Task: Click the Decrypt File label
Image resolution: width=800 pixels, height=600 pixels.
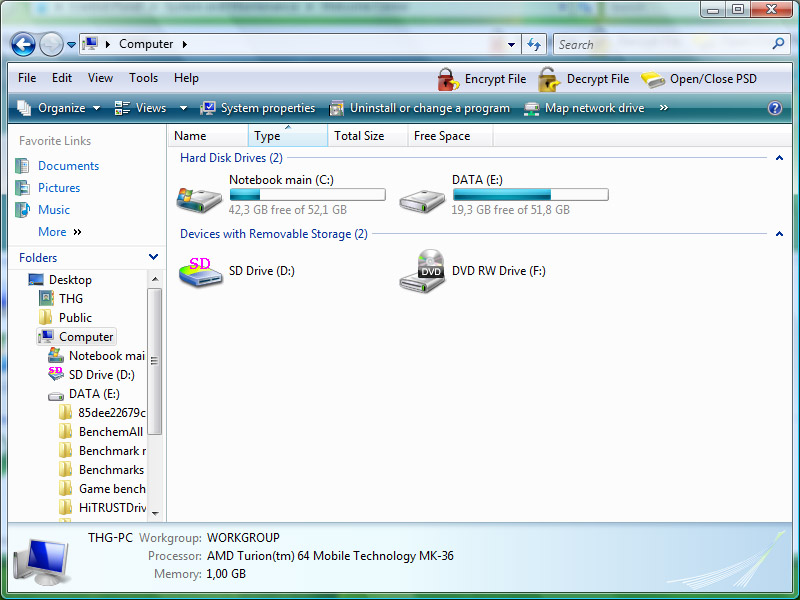Action: click(x=598, y=79)
